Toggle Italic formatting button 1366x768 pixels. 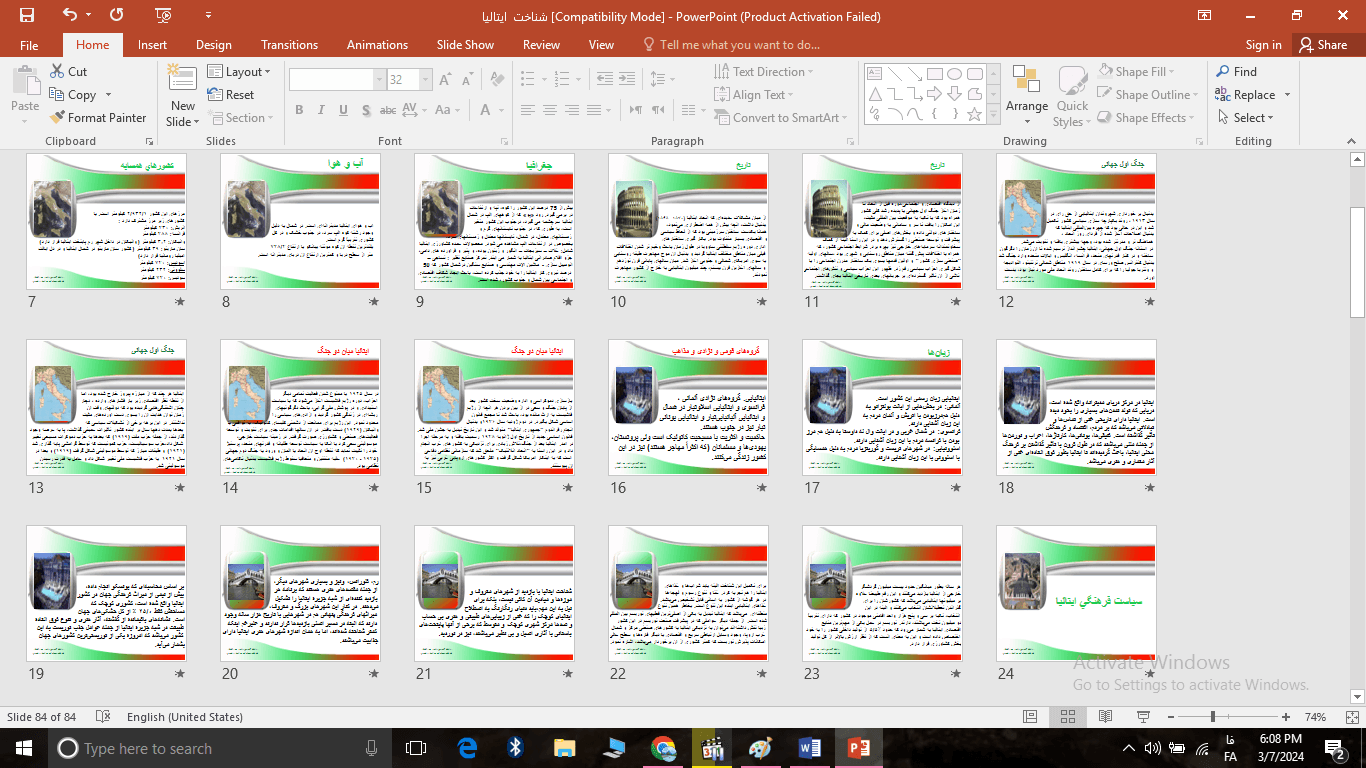click(322, 110)
